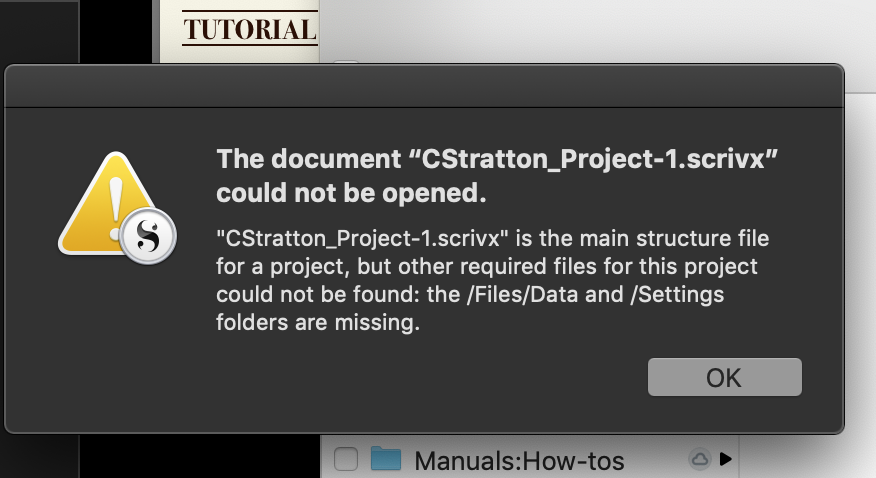Click the black strip left of the TUTORIAL cover

pyautogui.click(x=116, y=31)
